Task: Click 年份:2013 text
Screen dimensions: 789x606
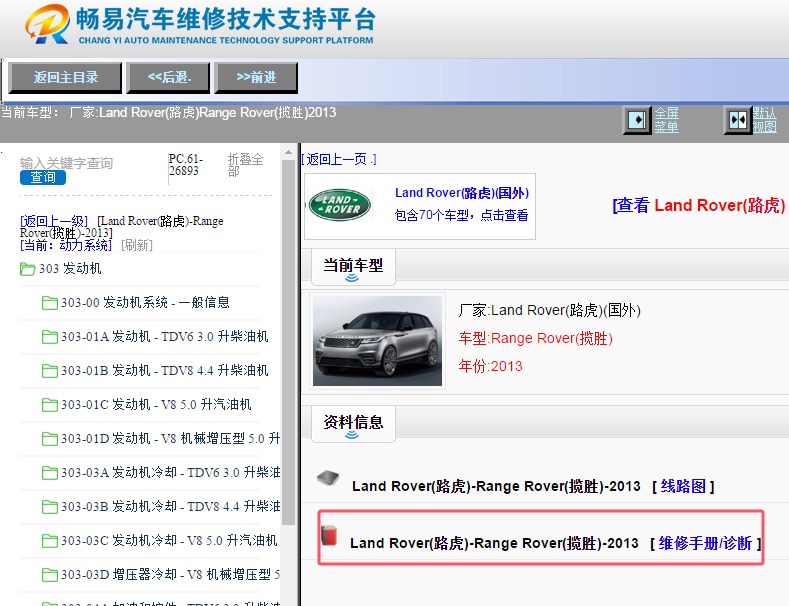Action: coord(490,366)
